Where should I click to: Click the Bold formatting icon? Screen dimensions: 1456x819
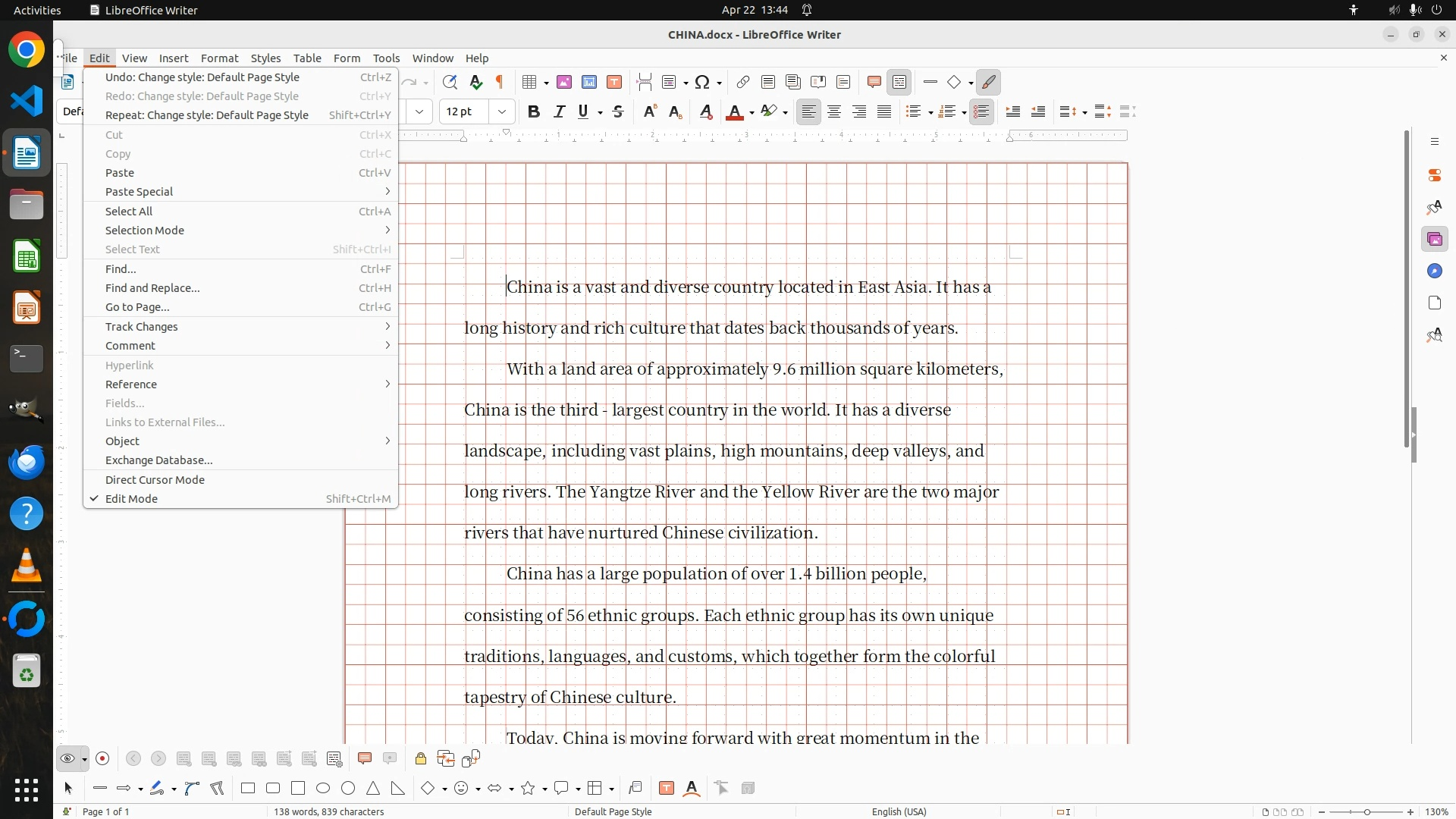[x=534, y=112]
